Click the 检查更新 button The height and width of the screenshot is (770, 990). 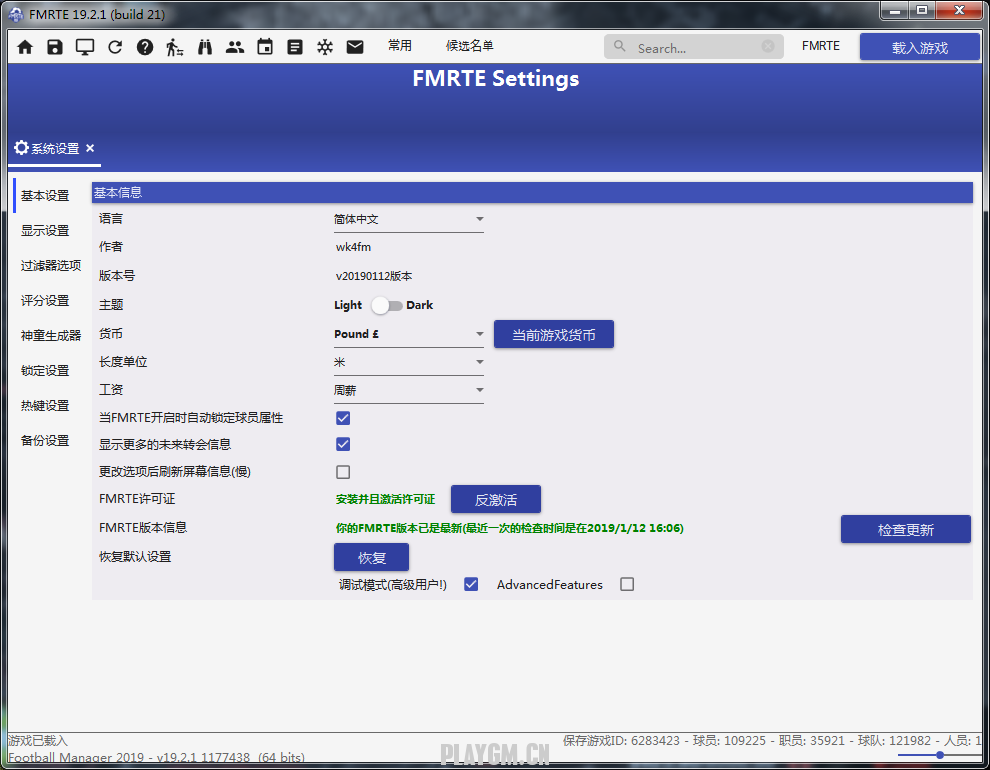[x=905, y=530]
